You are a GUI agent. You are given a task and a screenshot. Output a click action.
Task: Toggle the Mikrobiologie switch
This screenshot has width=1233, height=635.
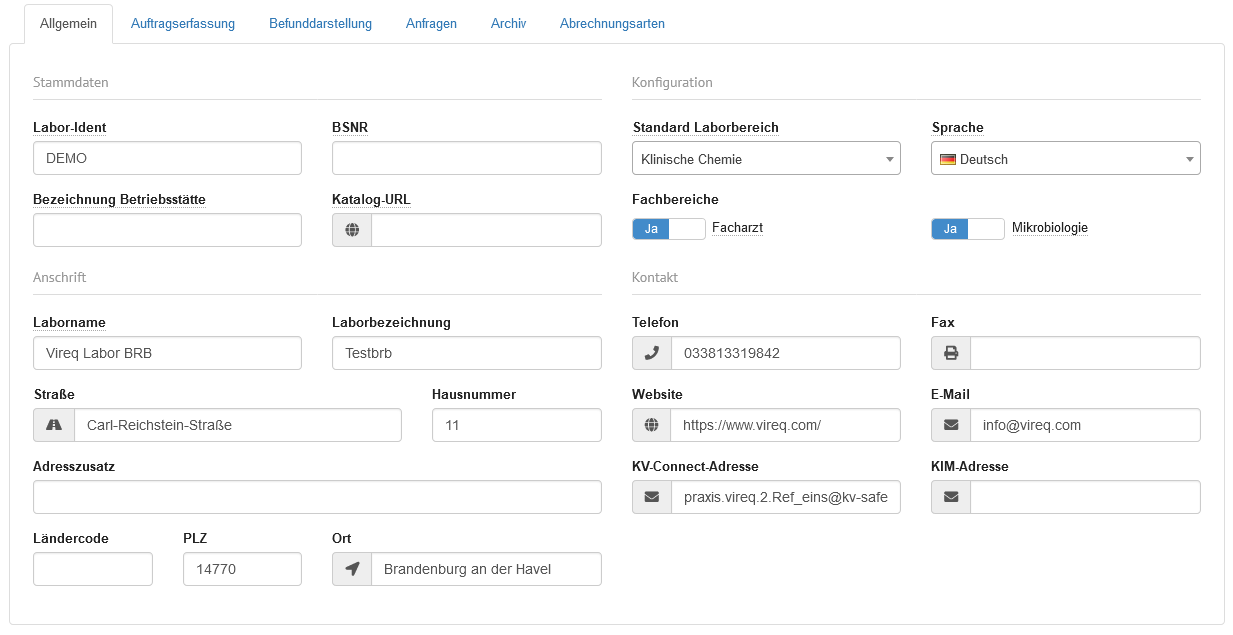[968, 229]
